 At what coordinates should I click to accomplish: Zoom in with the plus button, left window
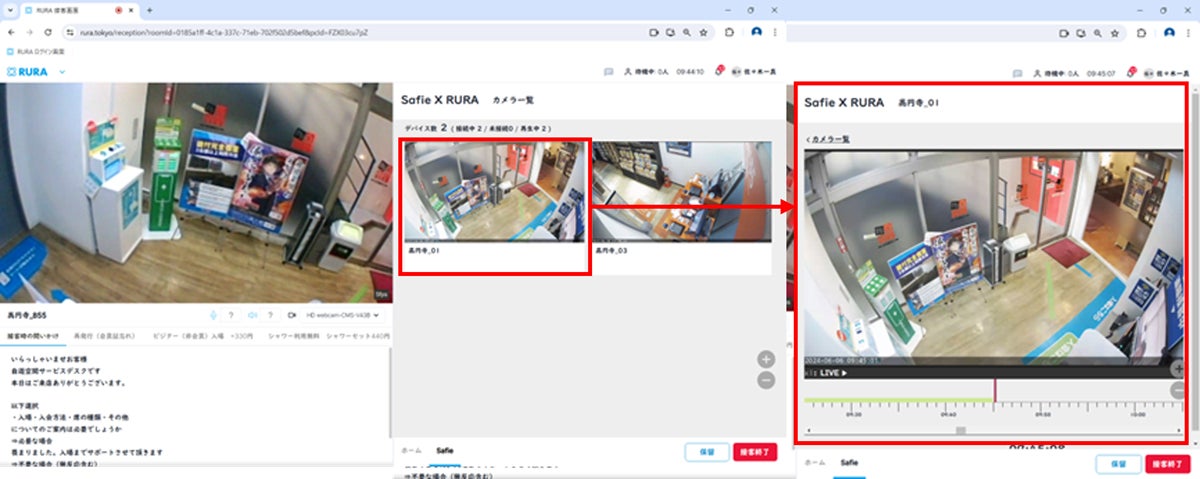[766, 359]
